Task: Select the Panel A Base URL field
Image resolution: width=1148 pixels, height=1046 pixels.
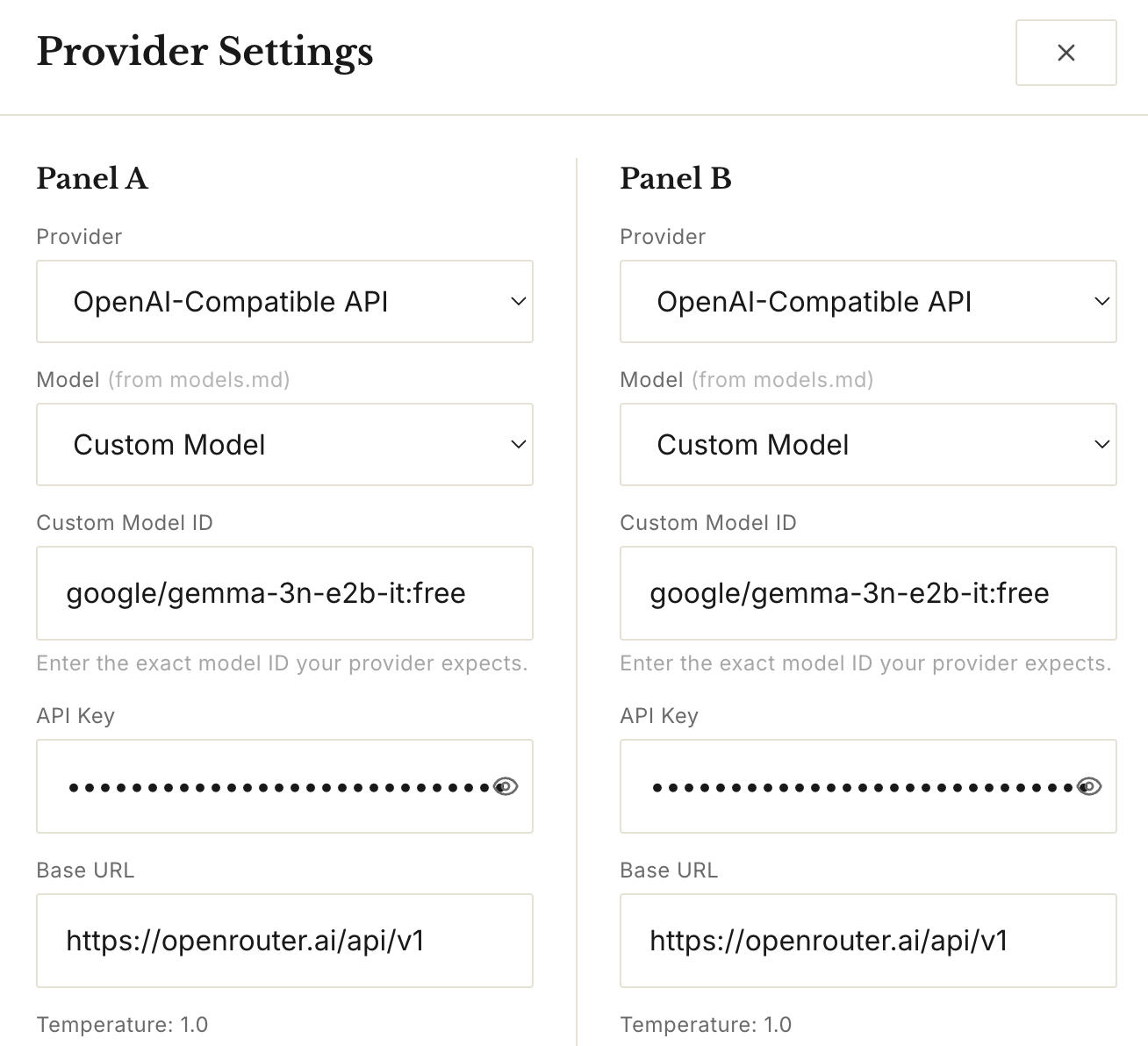Action: coord(284,941)
